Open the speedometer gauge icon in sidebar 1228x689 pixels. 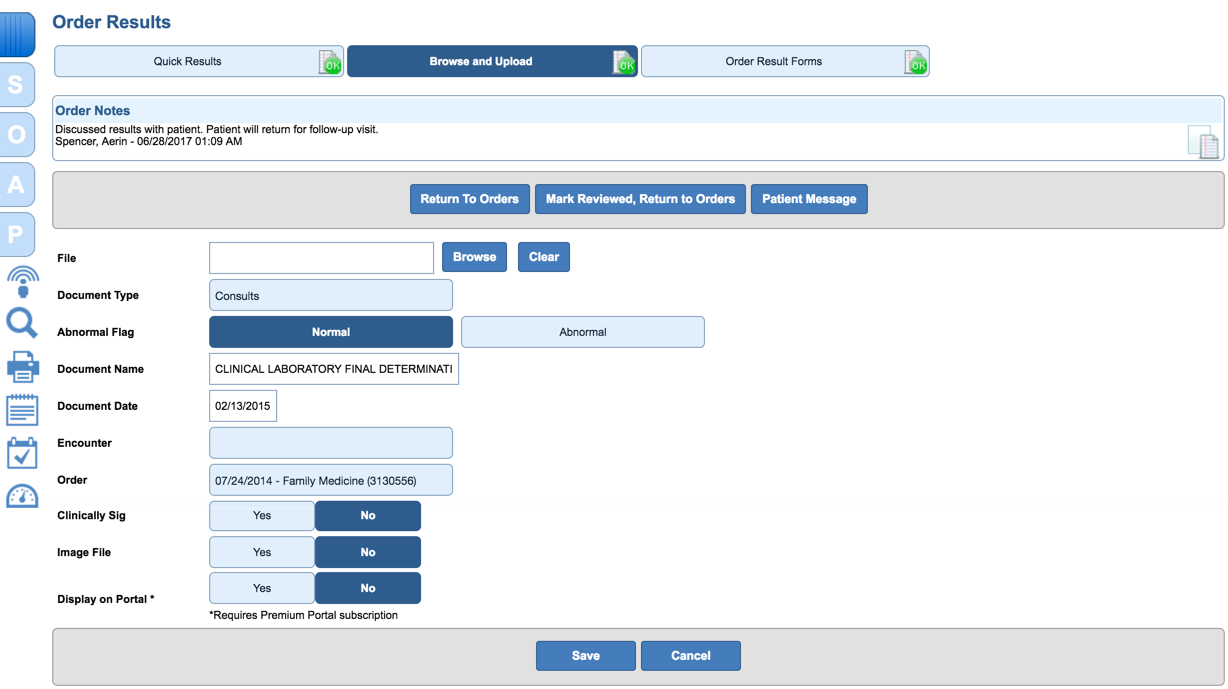[x=22, y=495]
